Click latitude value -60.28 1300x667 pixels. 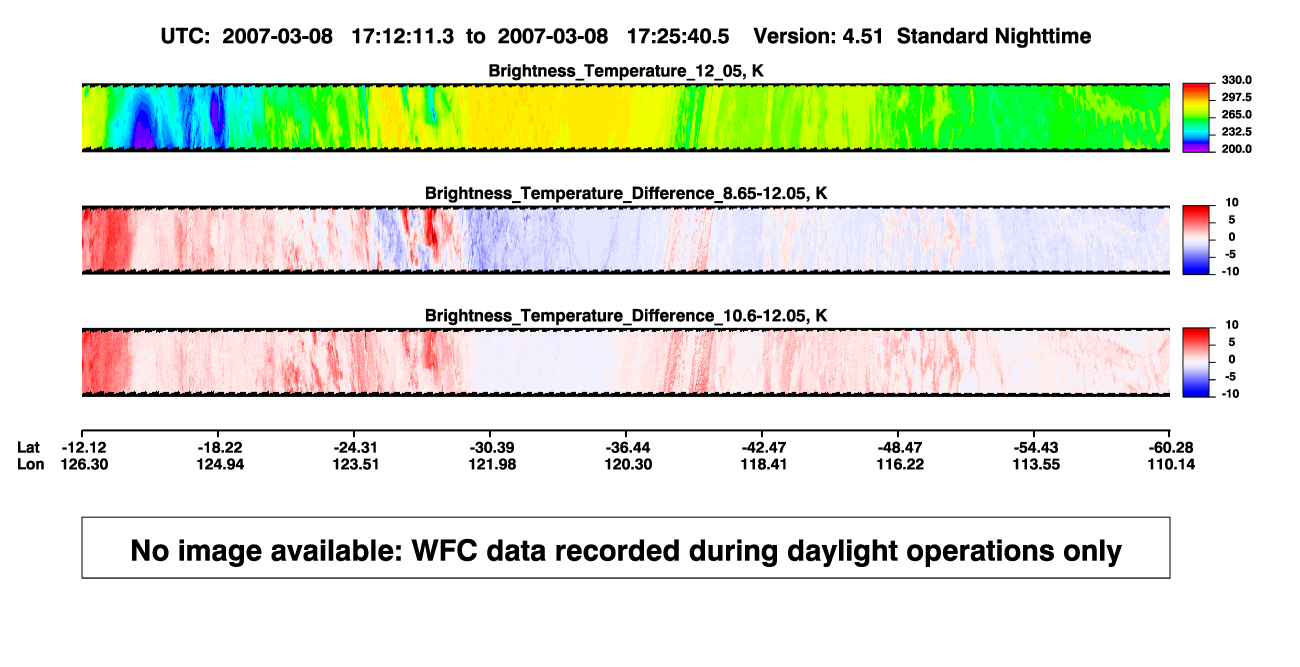tap(1172, 446)
